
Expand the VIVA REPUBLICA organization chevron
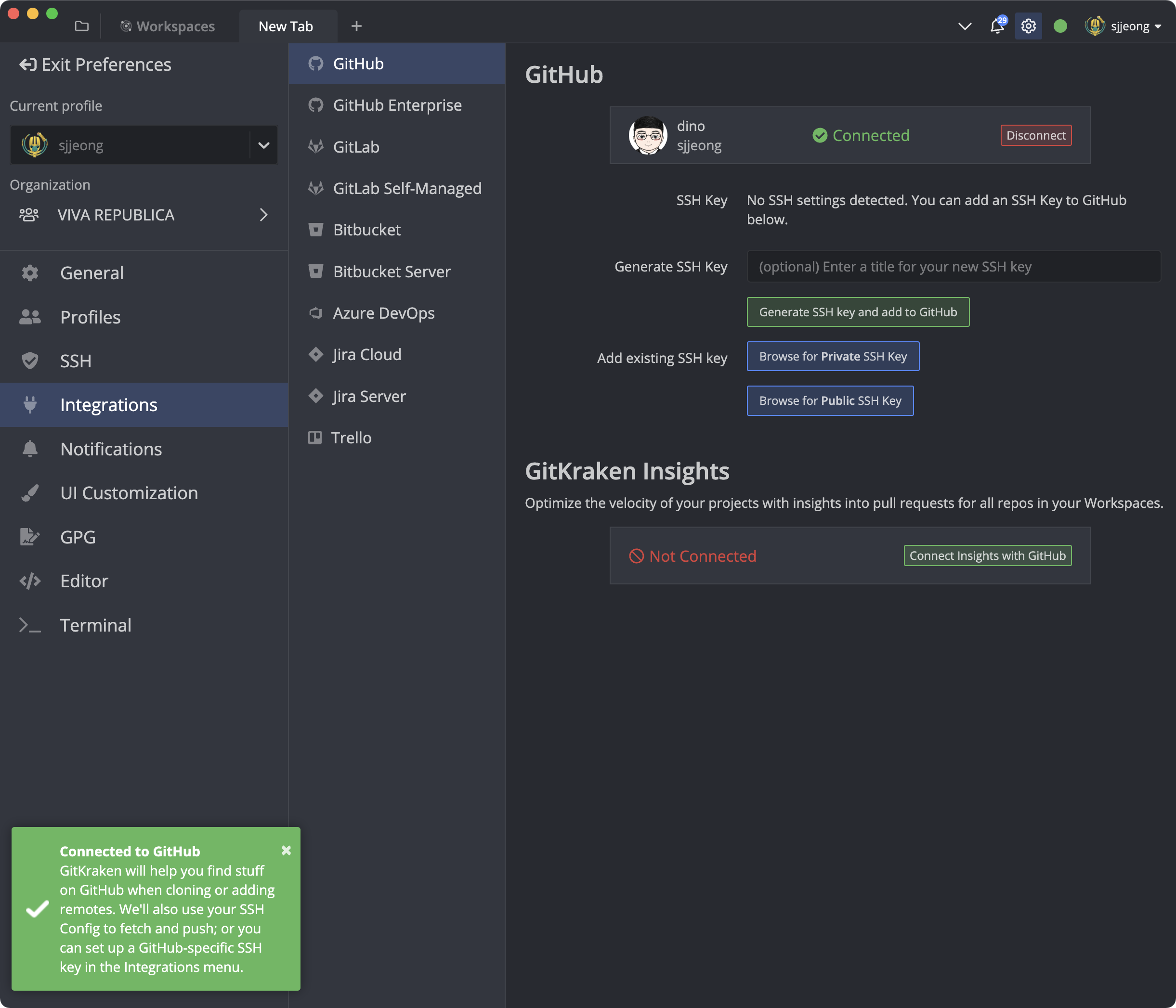pos(263,215)
